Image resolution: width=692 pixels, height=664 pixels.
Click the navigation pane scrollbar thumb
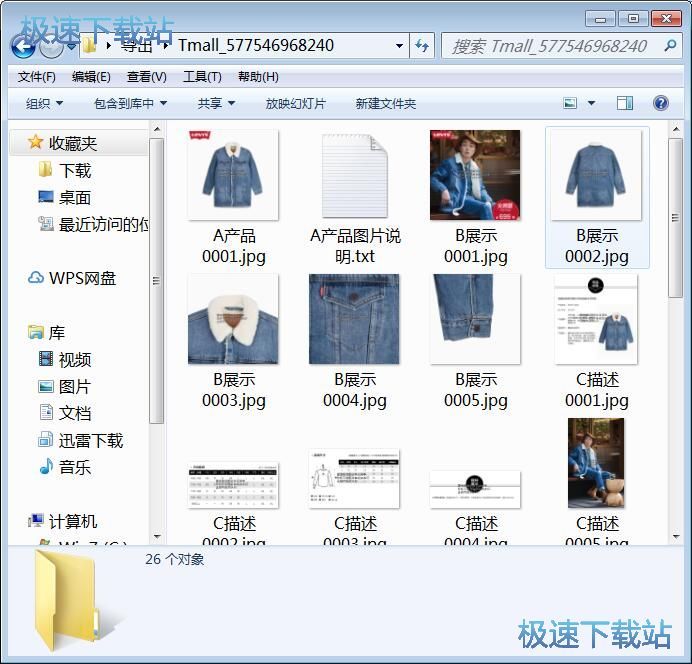[157, 281]
